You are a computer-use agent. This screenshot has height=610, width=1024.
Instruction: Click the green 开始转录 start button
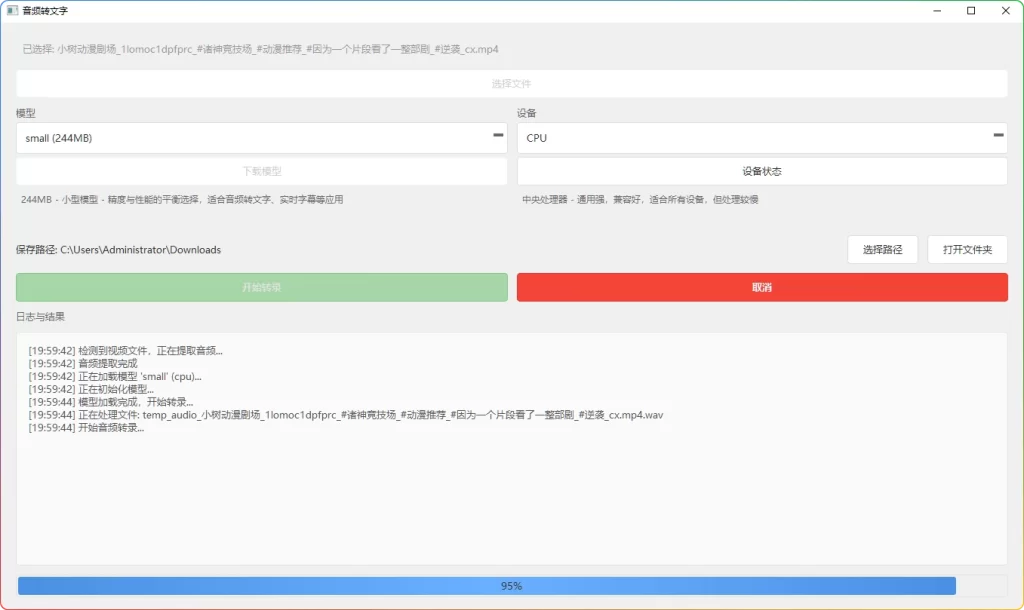coord(260,287)
